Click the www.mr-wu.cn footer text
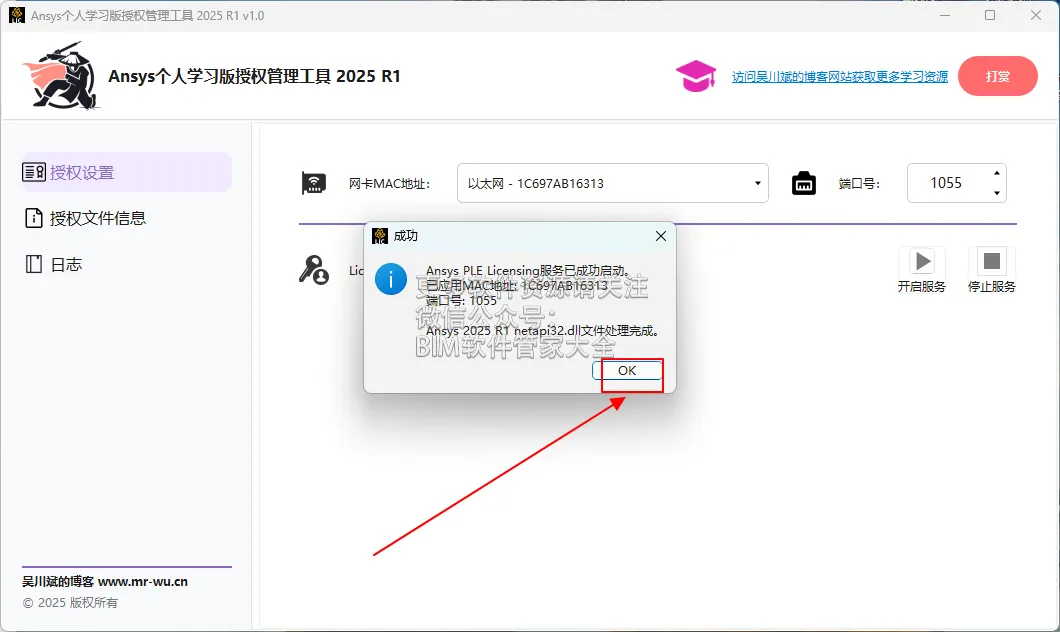This screenshot has height=632, width=1060. [x=143, y=581]
